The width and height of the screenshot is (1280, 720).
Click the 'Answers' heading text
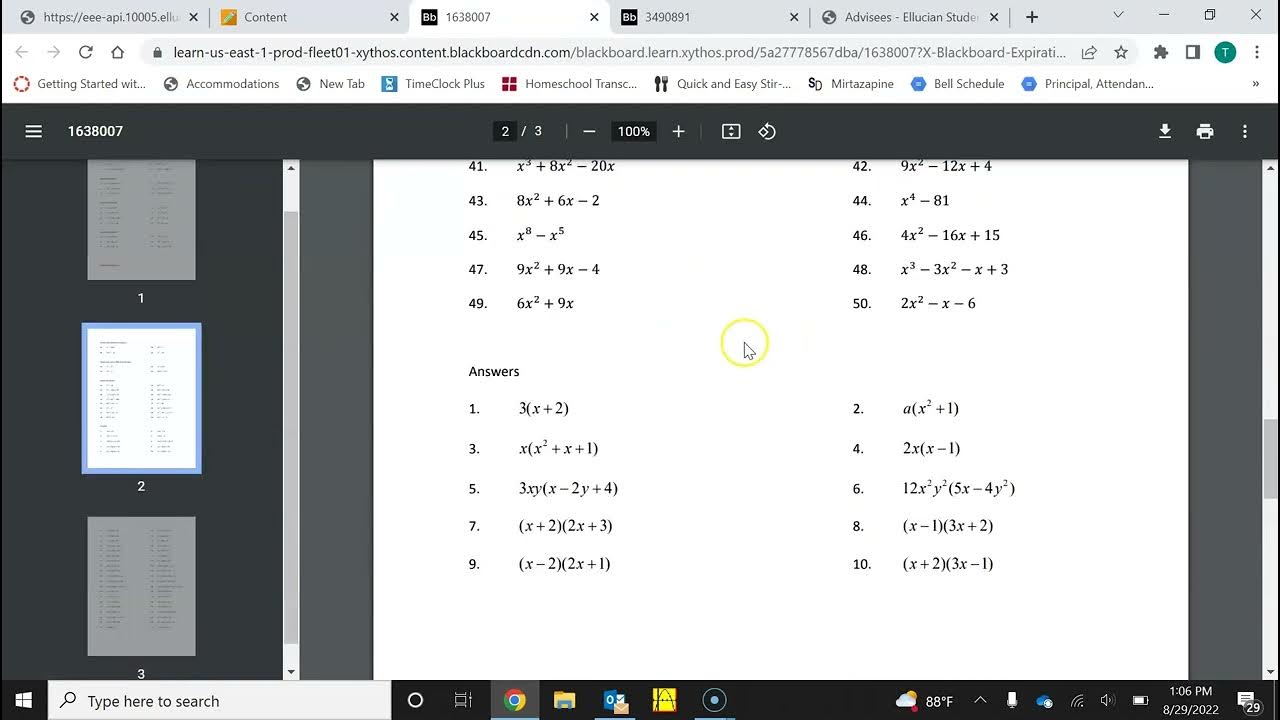494,371
